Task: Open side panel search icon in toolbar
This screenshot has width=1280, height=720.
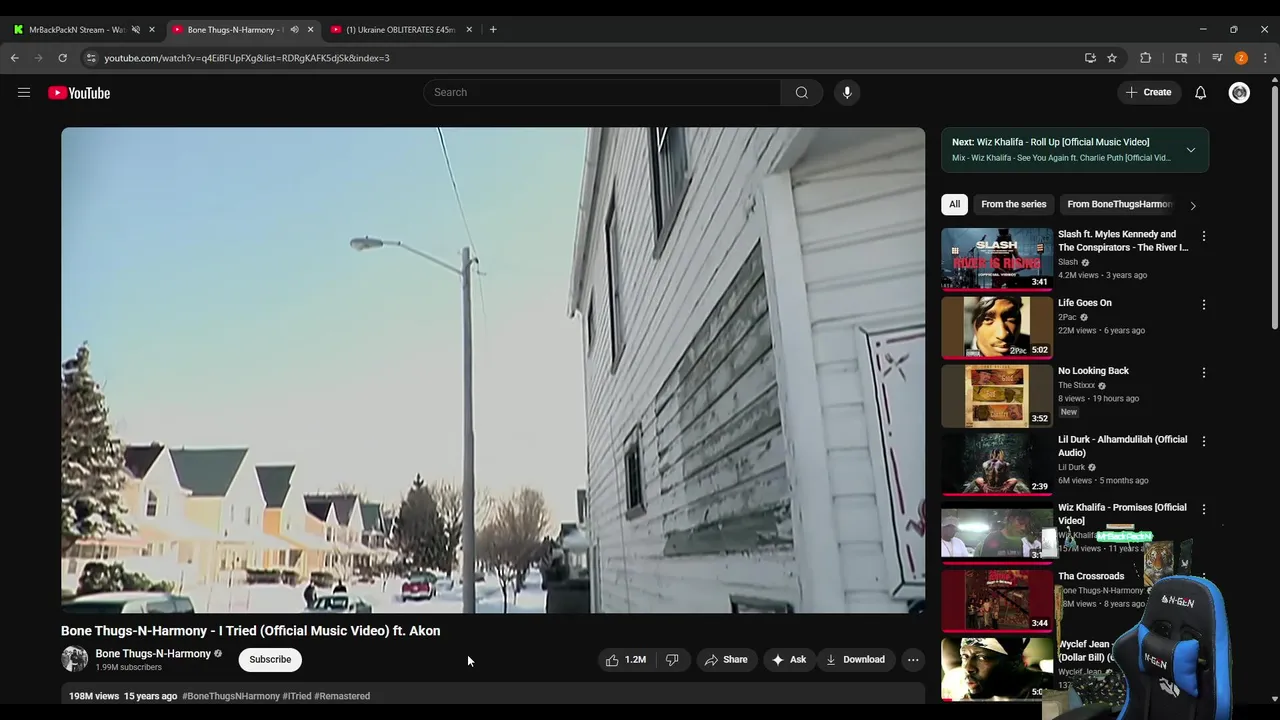Action: 1181,58
